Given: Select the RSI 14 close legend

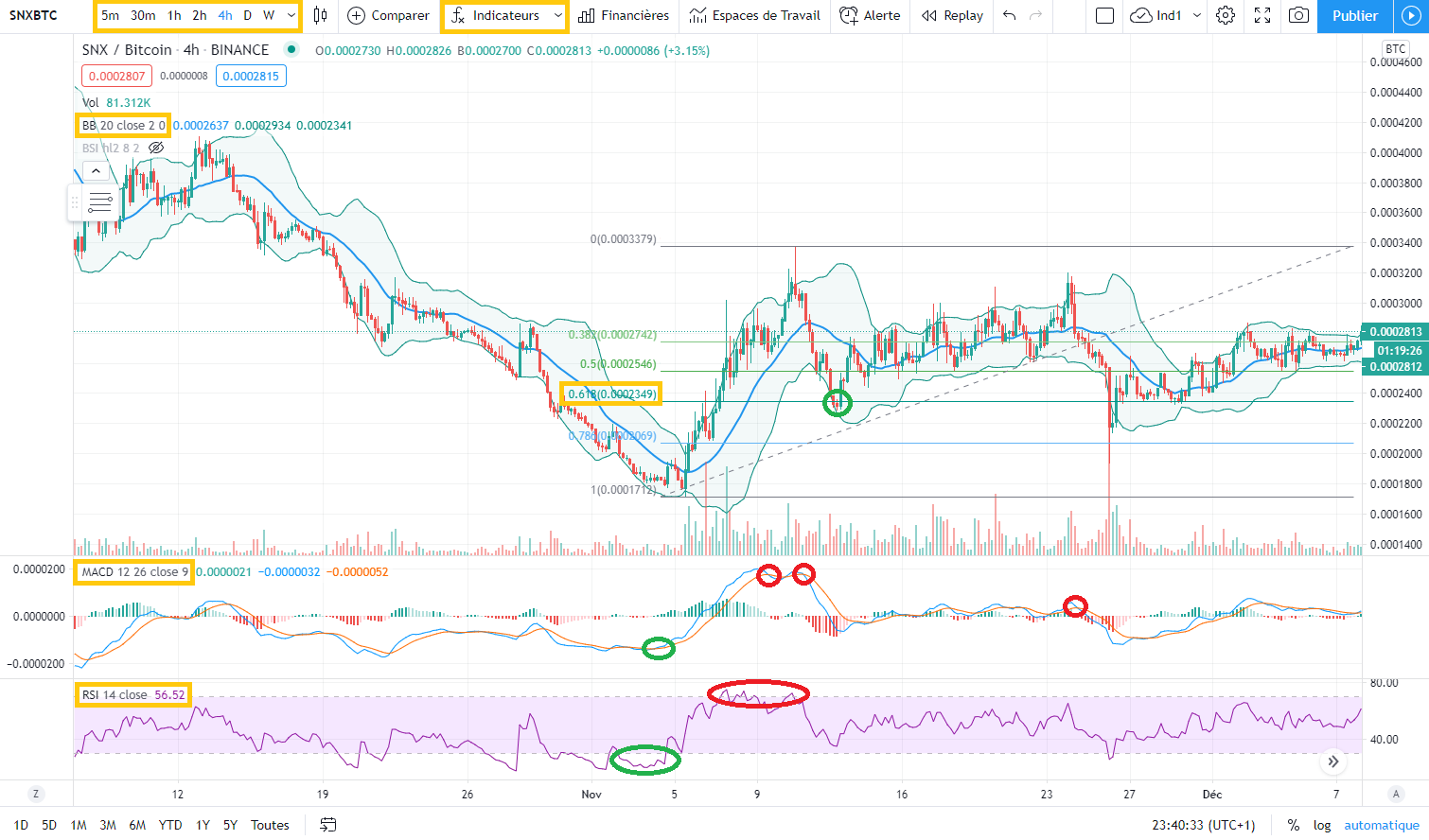Looking at the screenshot, I should coord(115,694).
